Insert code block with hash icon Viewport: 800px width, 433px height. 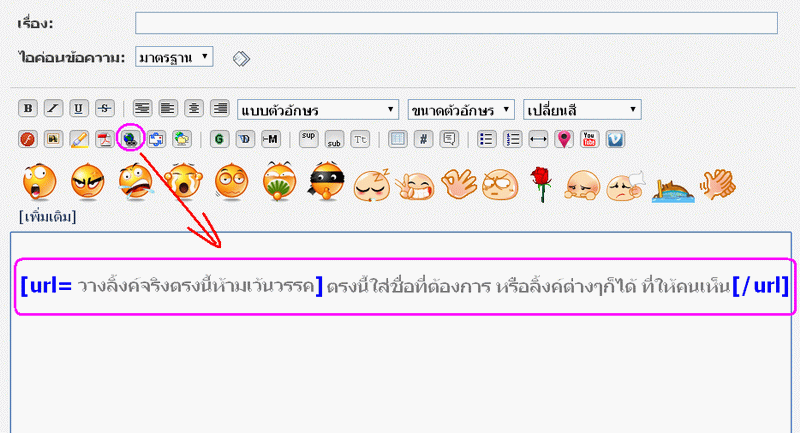click(x=423, y=139)
